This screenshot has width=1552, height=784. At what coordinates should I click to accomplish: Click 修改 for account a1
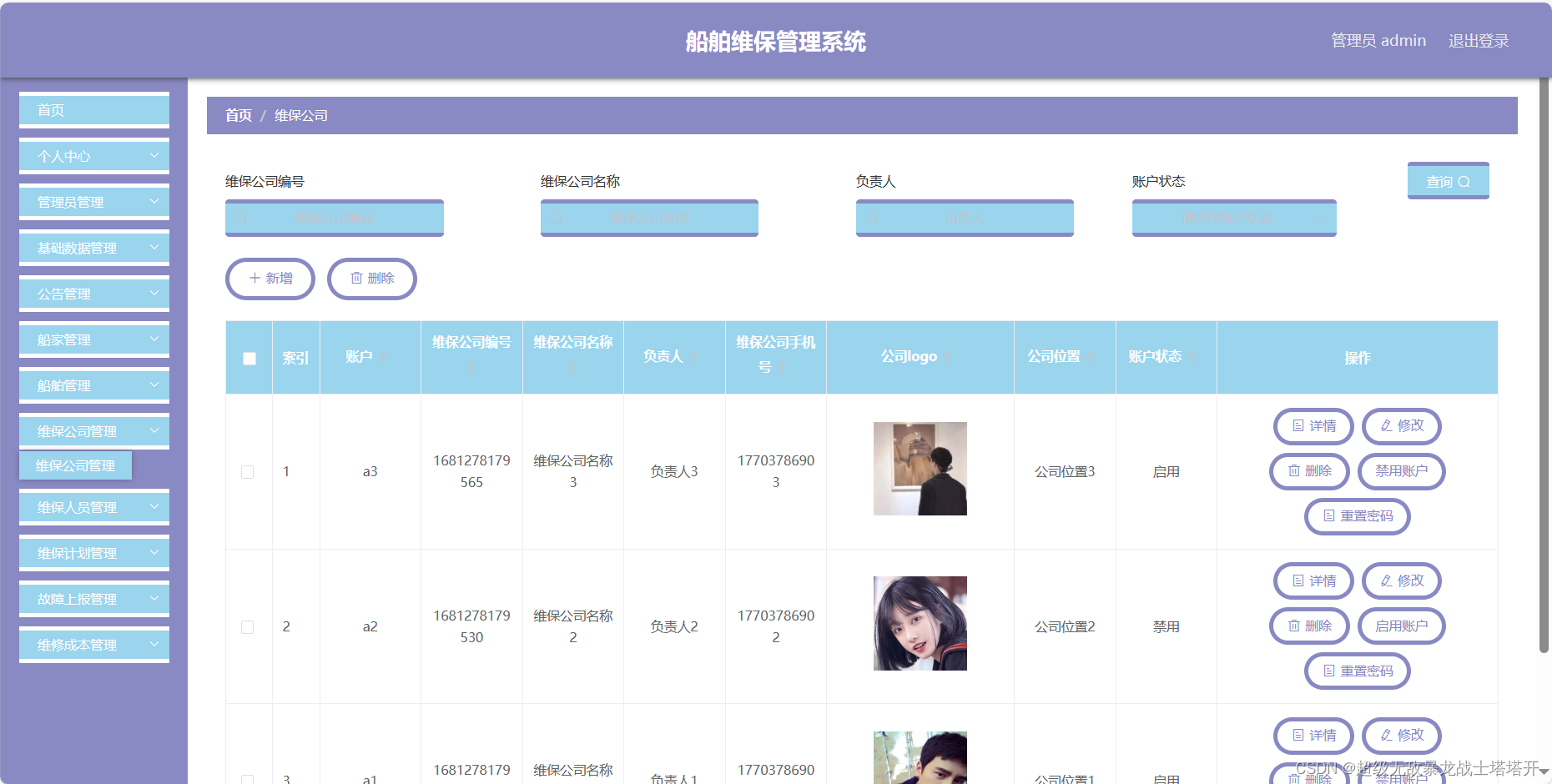coord(1402,736)
